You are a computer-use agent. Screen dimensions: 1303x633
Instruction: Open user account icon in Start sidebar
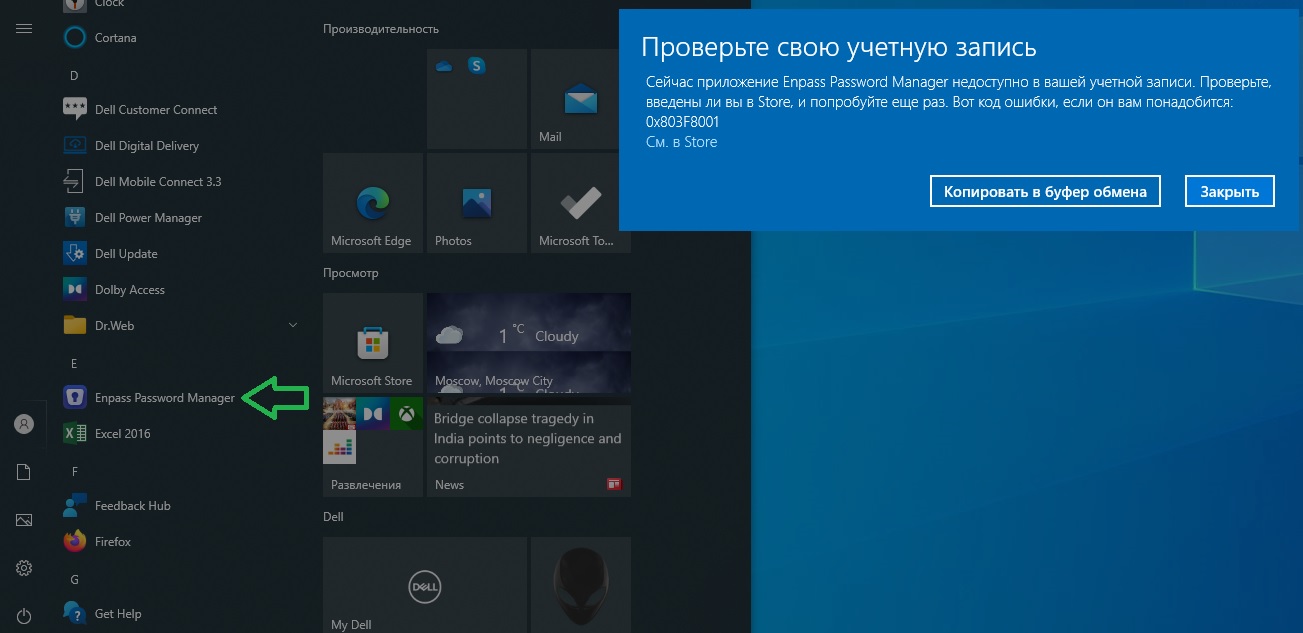(24, 424)
